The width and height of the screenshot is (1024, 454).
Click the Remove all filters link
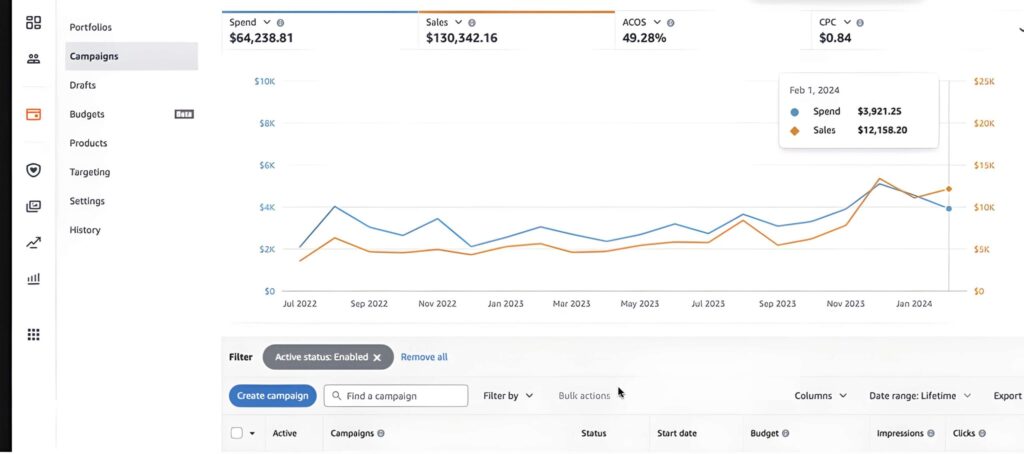pos(424,357)
